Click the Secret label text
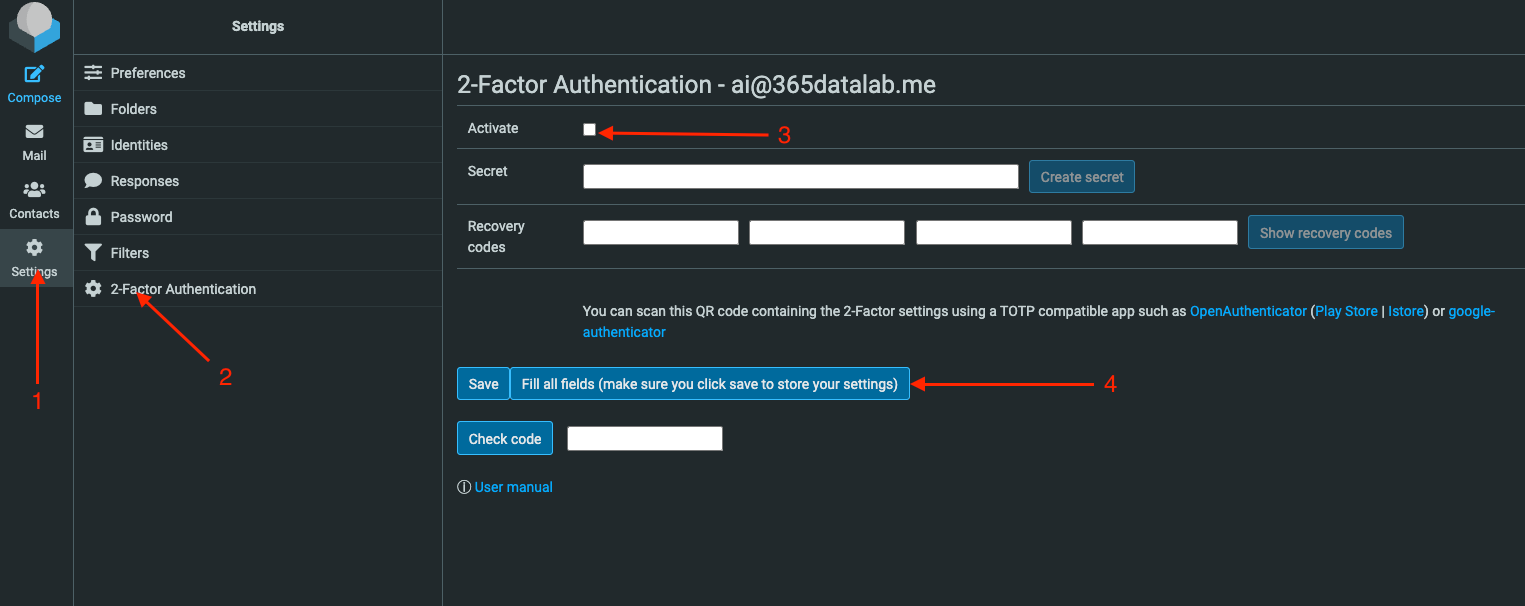 (x=488, y=171)
